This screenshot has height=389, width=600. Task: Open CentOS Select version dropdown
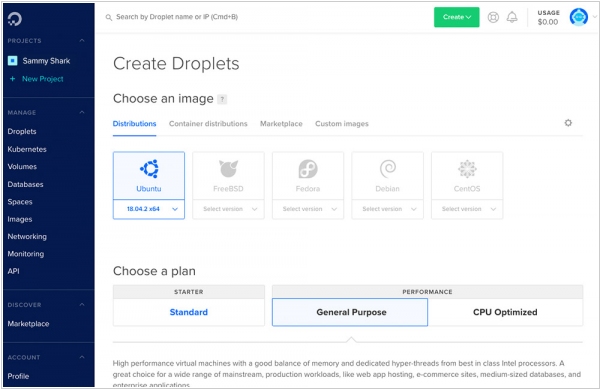(467, 209)
